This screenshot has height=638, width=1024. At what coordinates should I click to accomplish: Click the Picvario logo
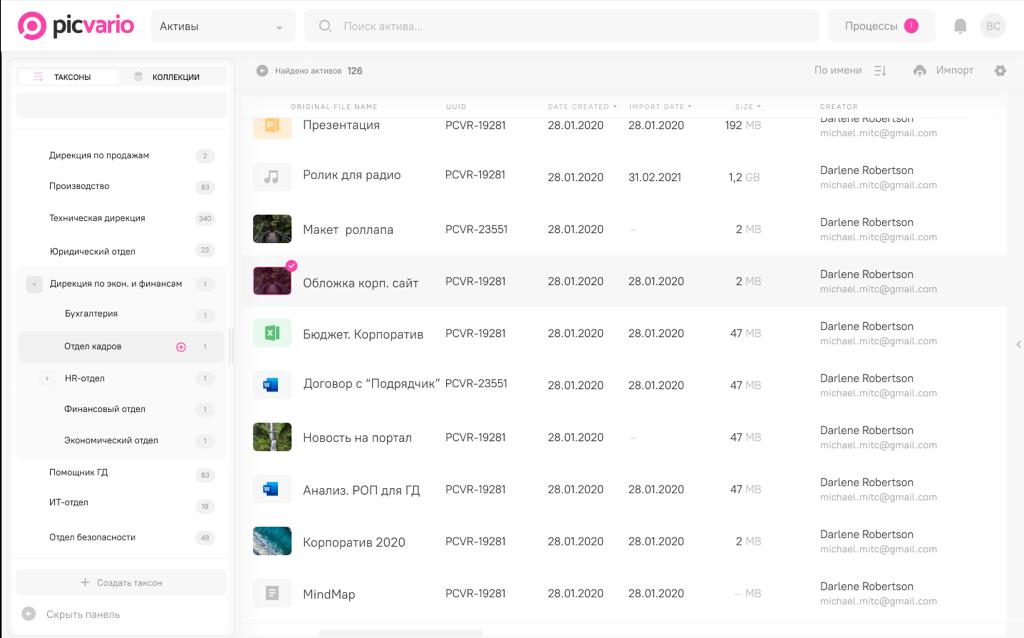(x=76, y=26)
